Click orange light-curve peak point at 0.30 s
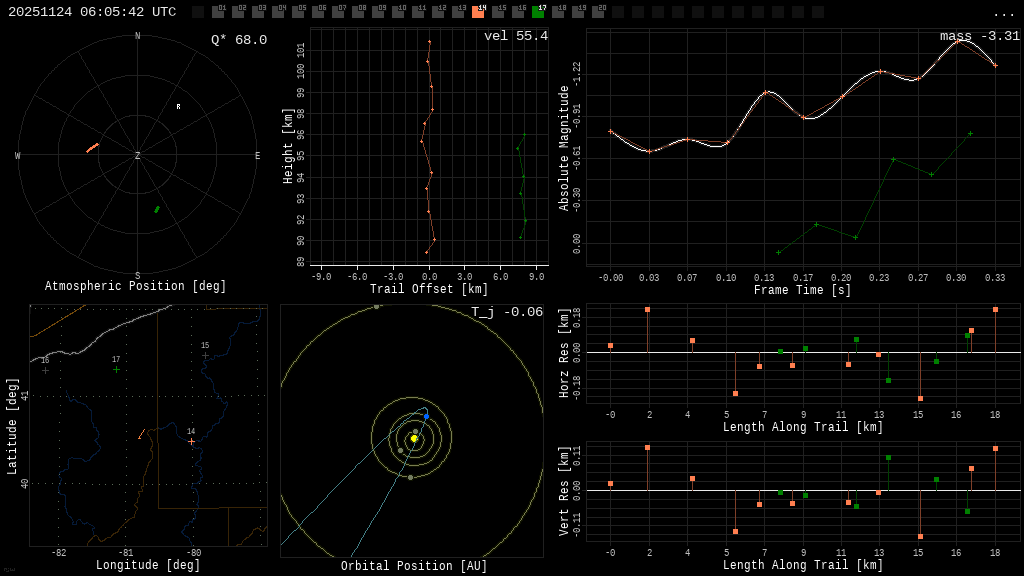This screenshot has width=1024, height=576. point(957,40)
